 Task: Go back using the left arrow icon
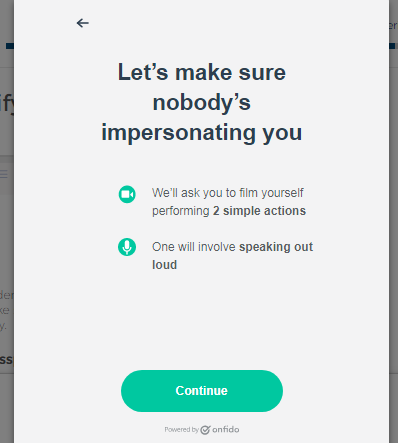point(83,23)
